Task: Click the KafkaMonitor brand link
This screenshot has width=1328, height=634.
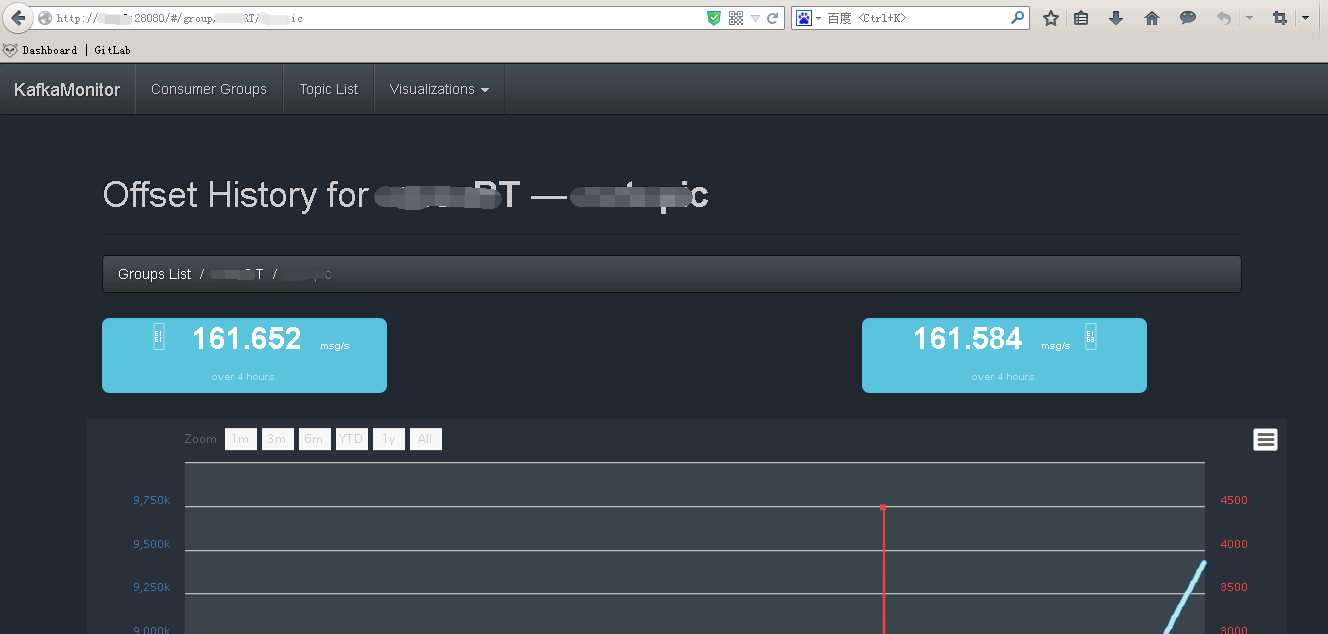Action: pyautogui.click(x=67, y=90)
